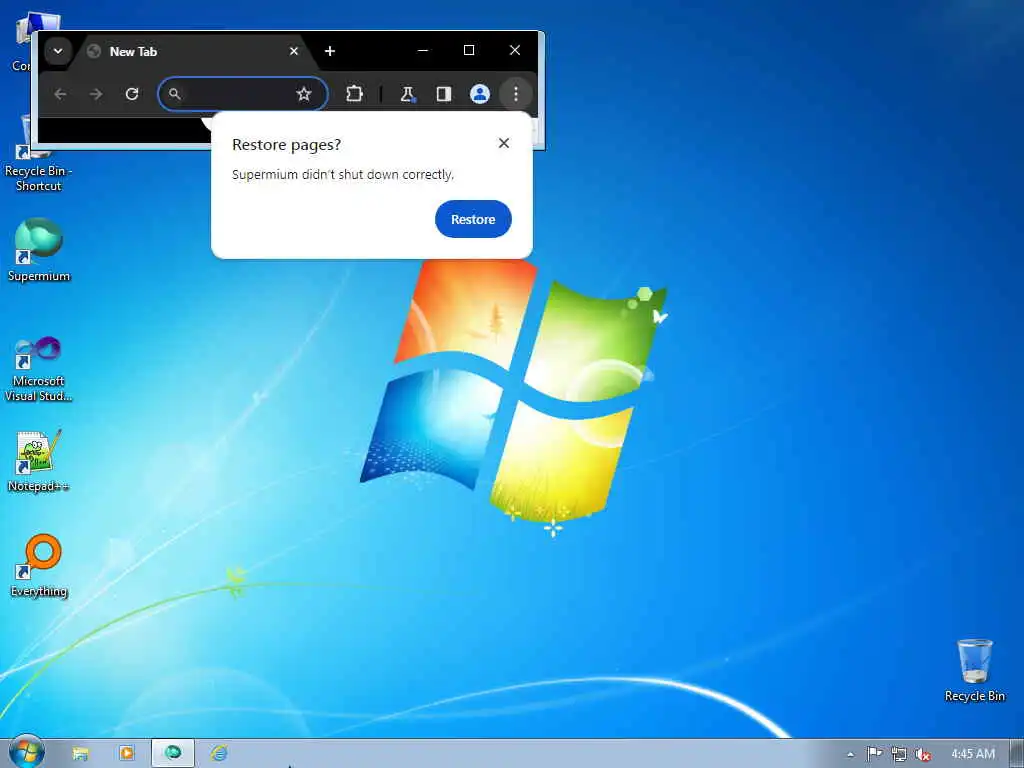
Task: Open the 4:45 AM taskbar clock
Action: click(973, 754)
